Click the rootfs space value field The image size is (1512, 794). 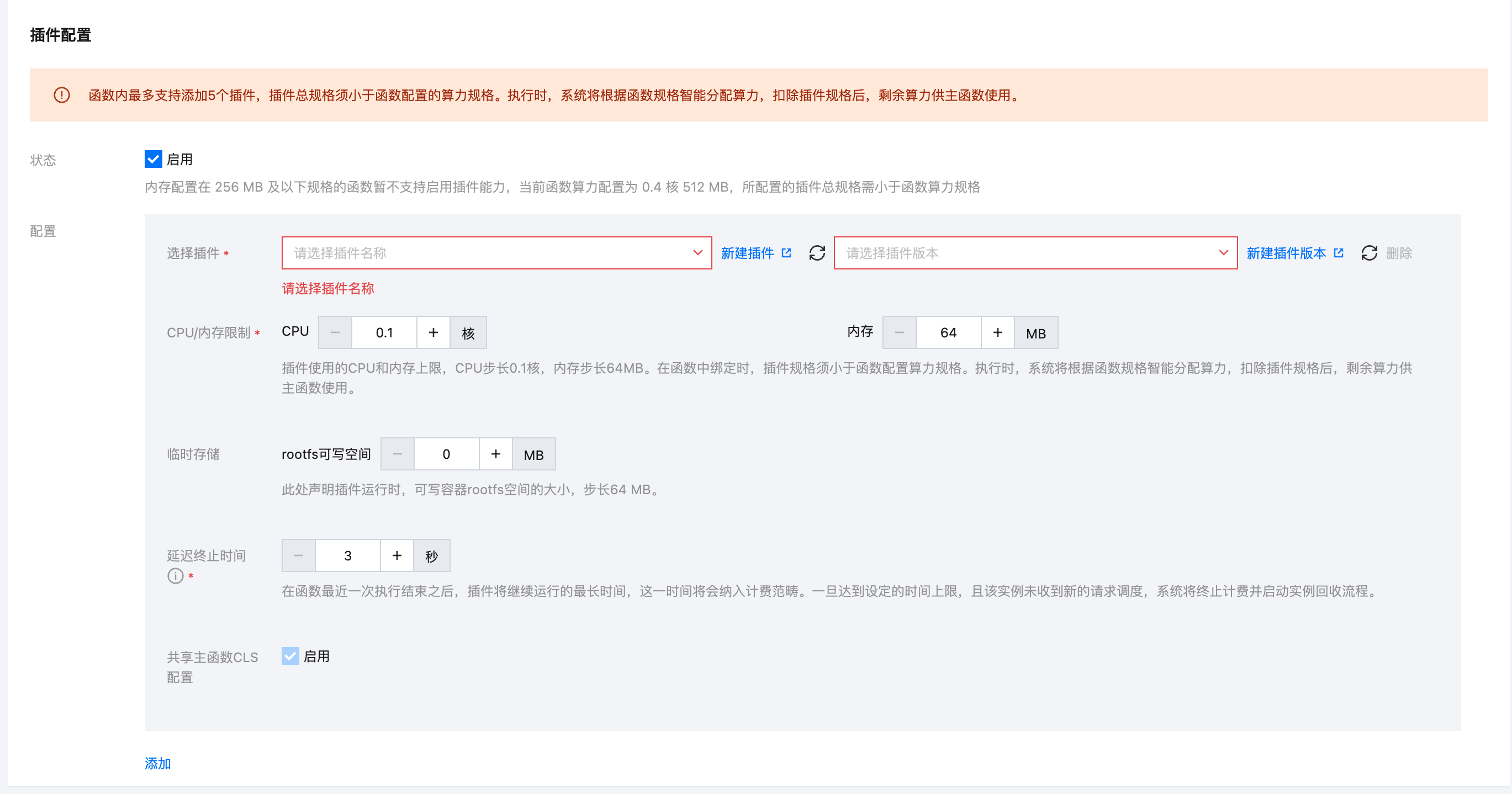click(446, 454)
